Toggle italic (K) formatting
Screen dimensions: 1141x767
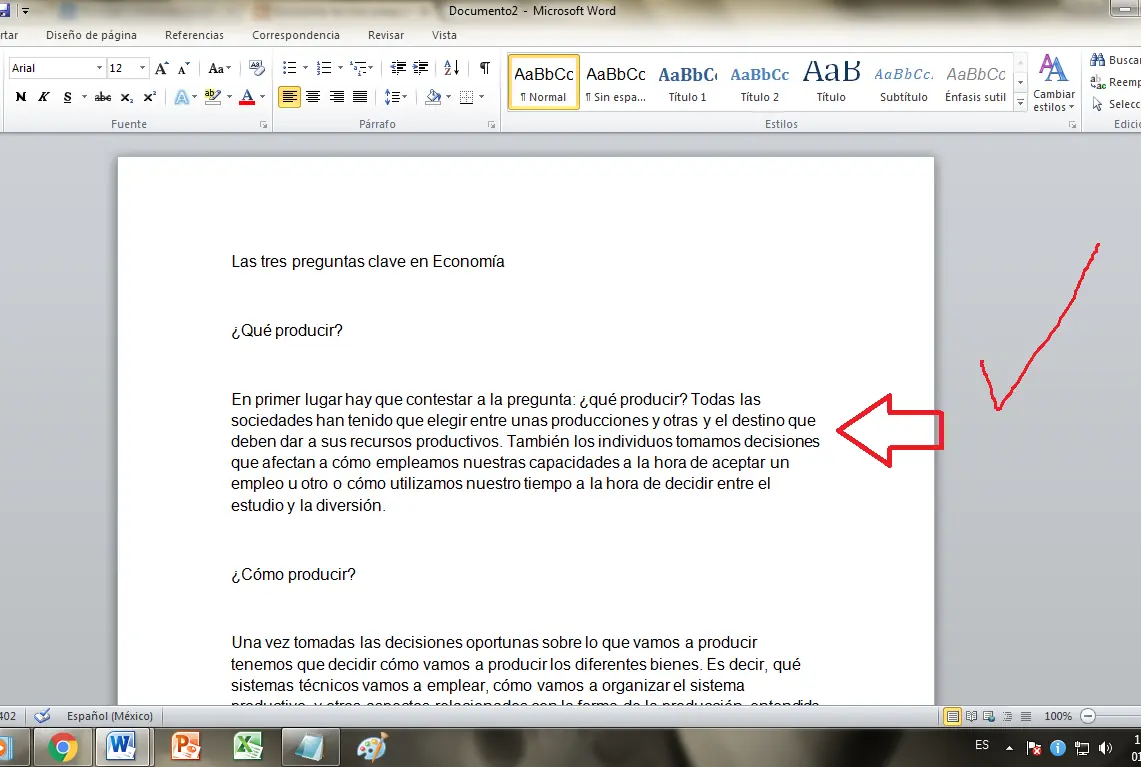point(44,97)
